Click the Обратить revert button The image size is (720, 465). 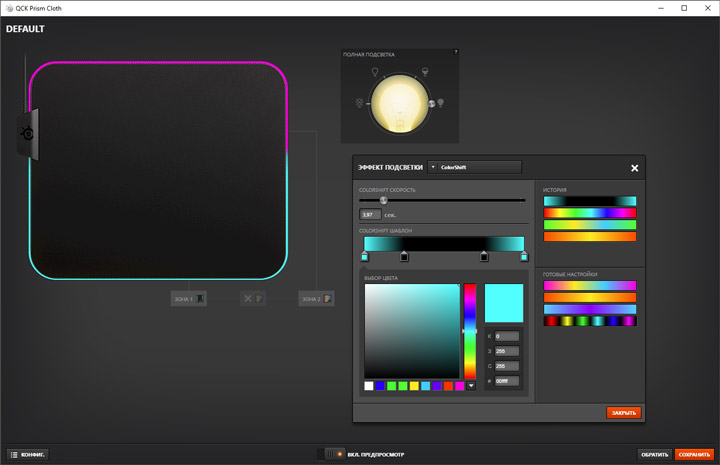click(654, 454)
